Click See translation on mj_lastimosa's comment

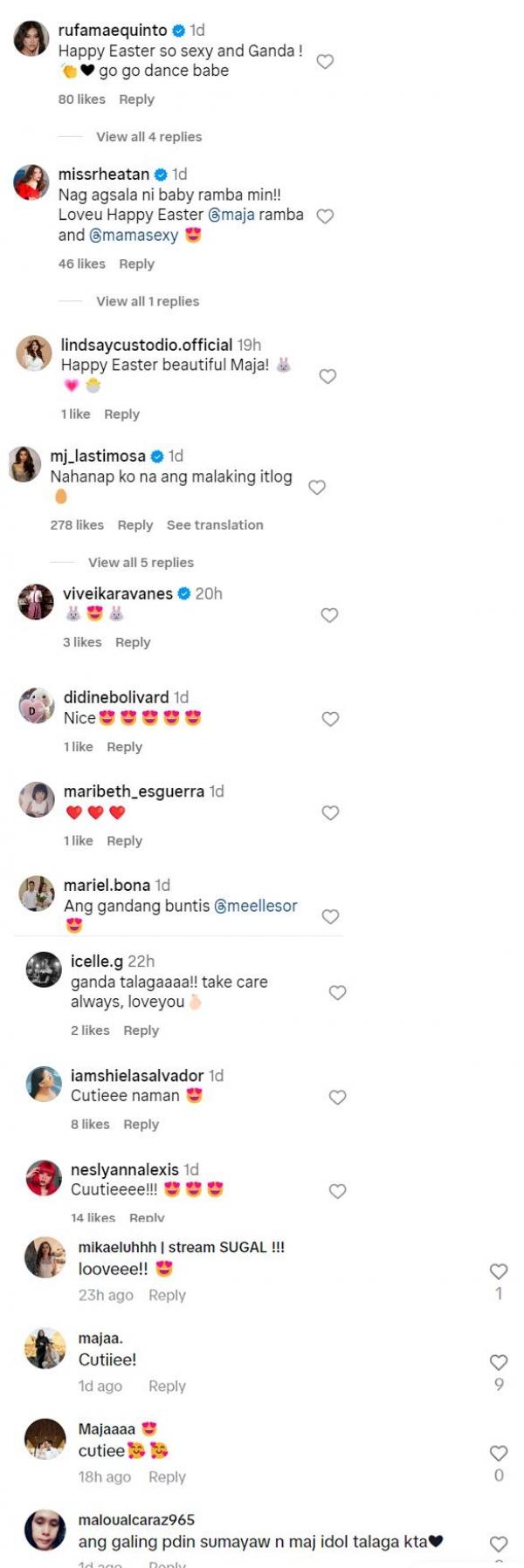[x=215, y=525]
